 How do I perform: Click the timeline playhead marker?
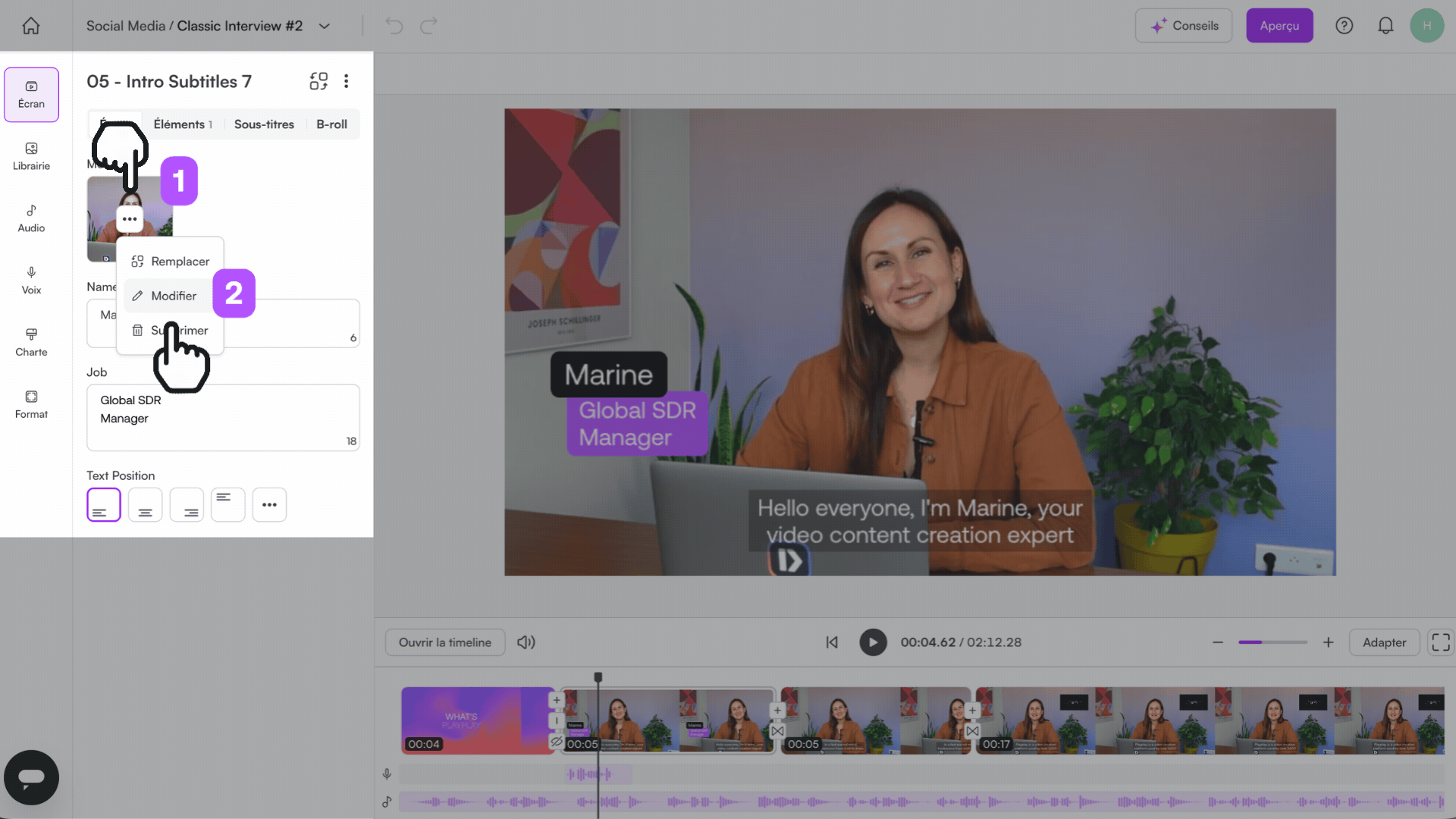(x=598, y=676)
